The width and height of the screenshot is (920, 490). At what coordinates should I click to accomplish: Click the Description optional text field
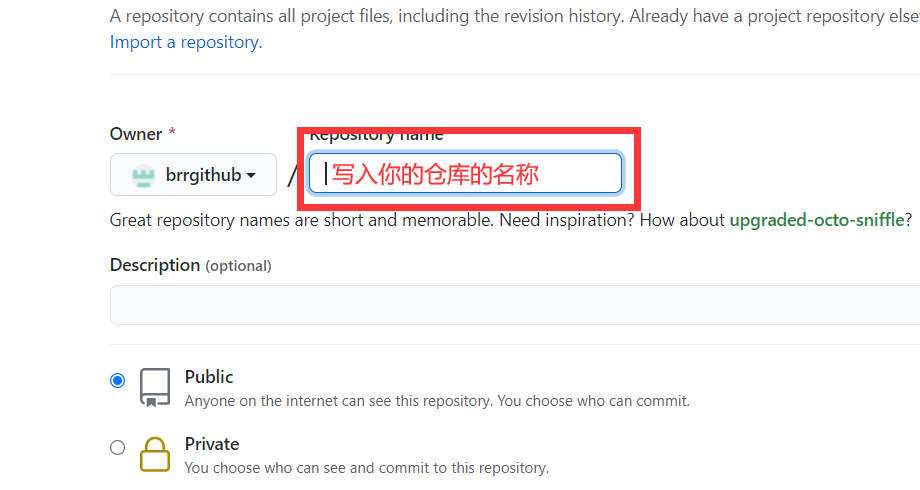pyautogui.click(x=515, y=305)
